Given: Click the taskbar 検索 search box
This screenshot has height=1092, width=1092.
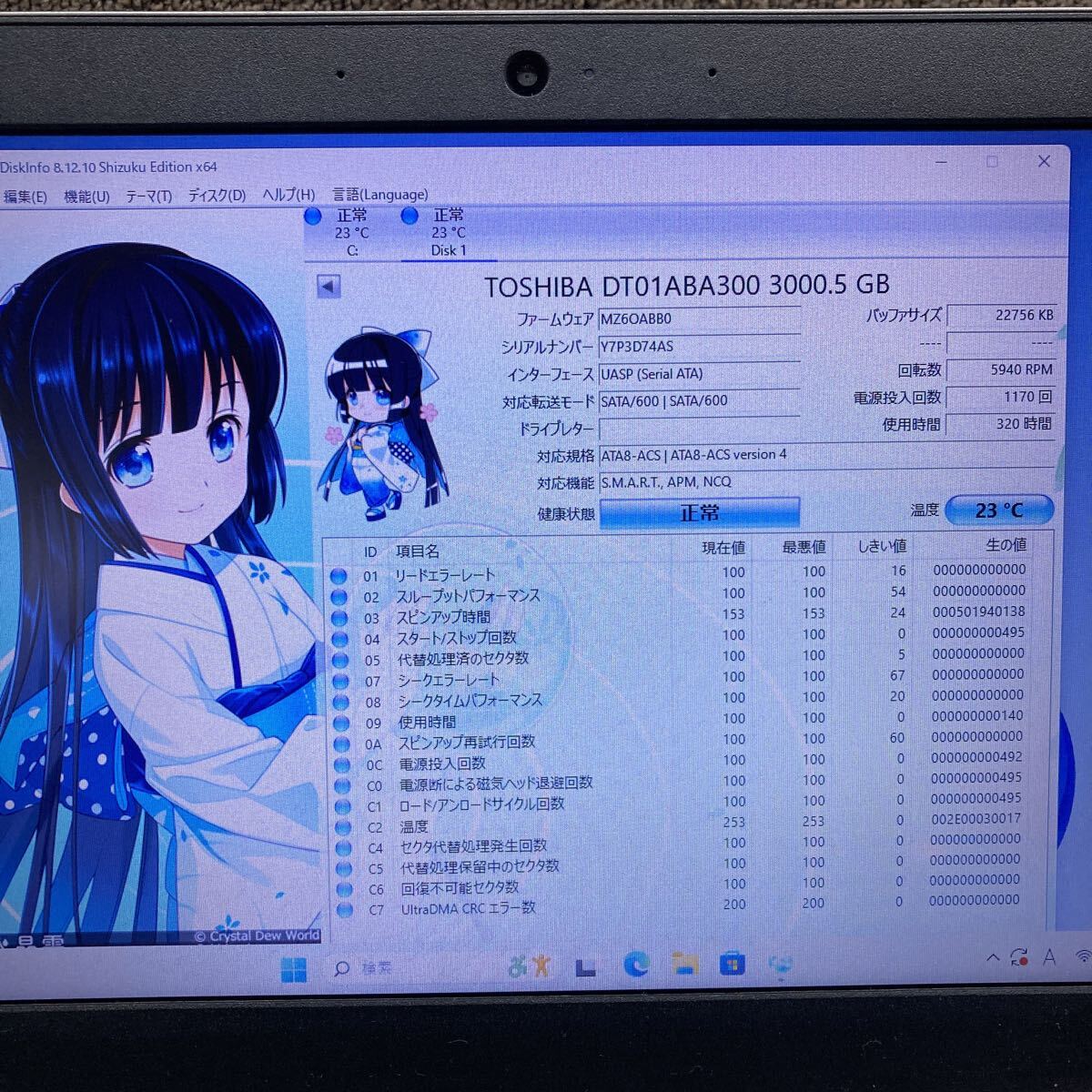Looking at the screenshot, I should click(x=362, y=969).
